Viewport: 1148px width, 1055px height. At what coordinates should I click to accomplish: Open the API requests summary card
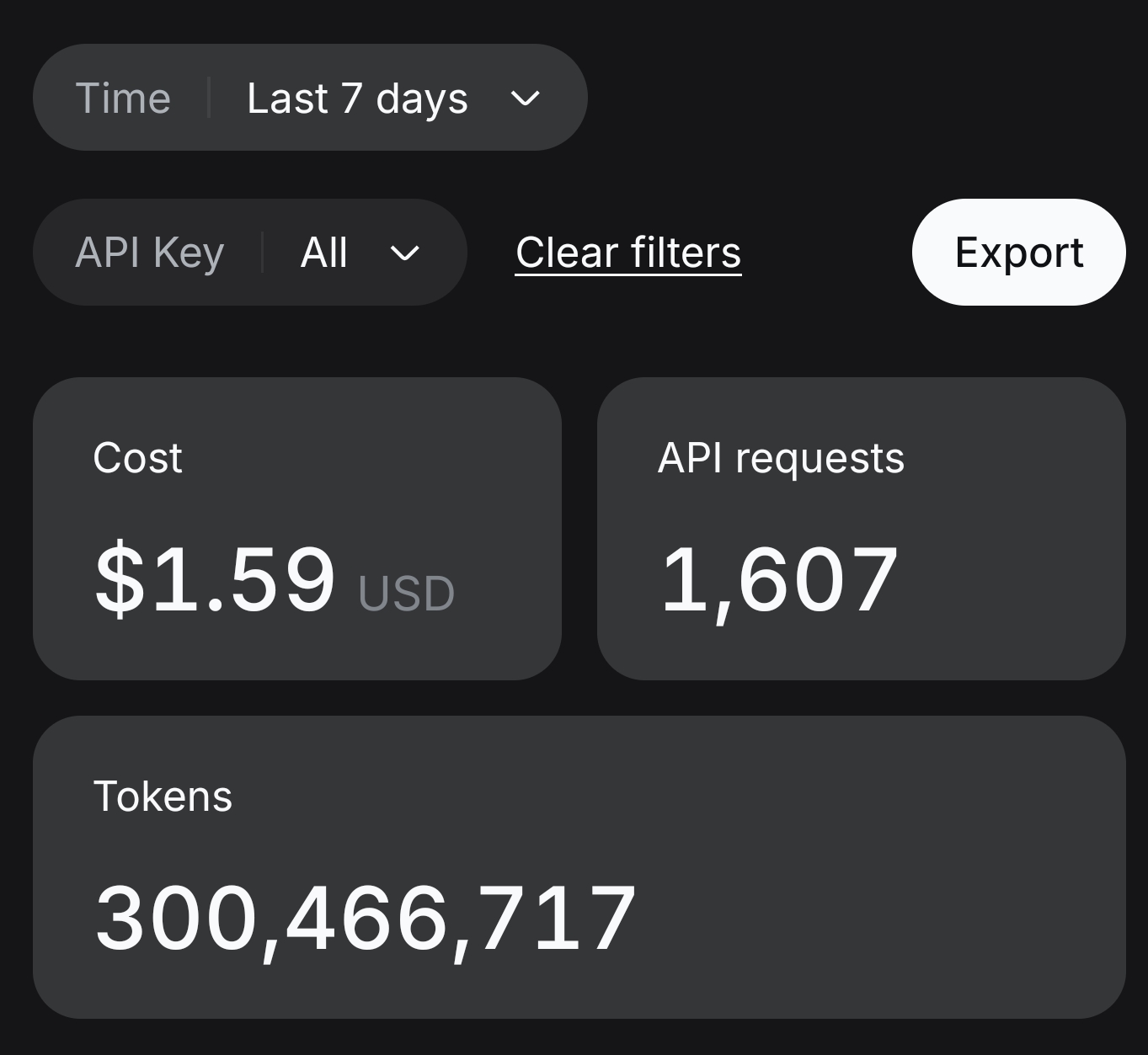[862, 529]
